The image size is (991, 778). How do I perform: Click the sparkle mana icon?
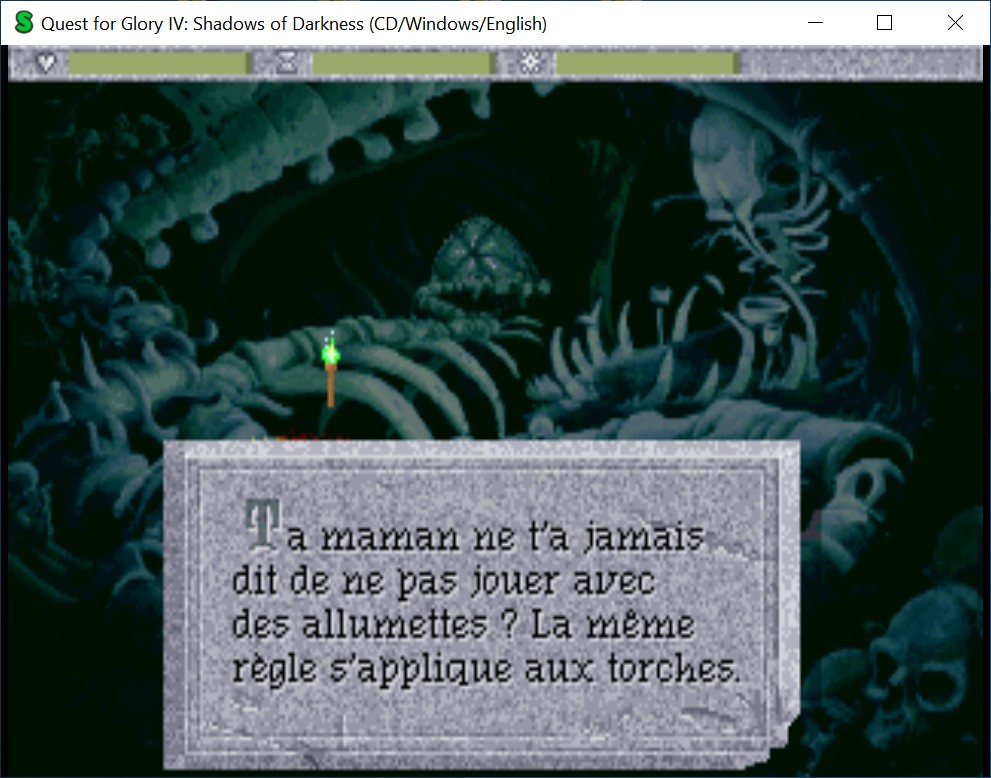click(x=530, y=63)
